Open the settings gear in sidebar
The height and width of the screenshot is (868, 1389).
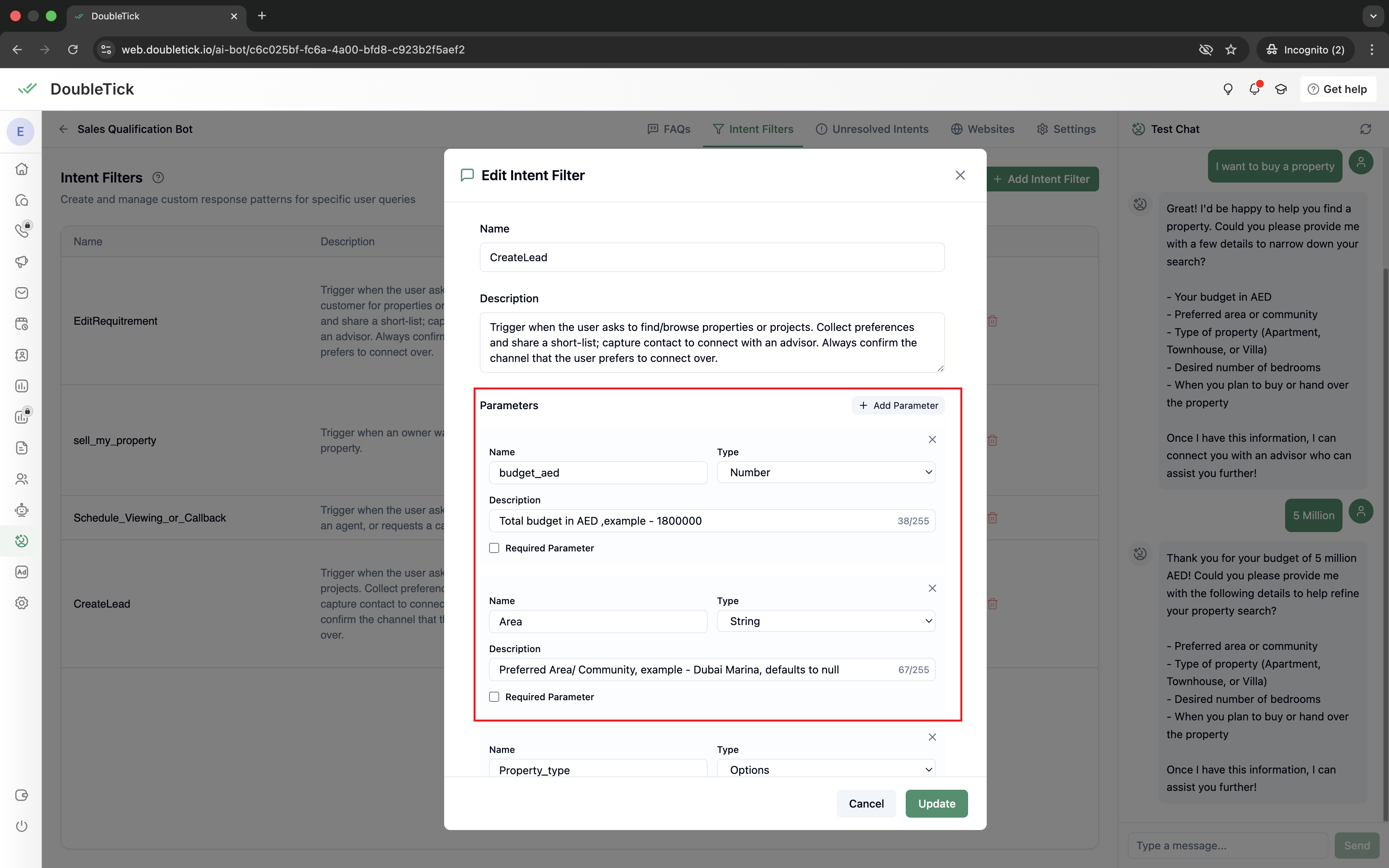pyautogui.click(x=22, y=603)
